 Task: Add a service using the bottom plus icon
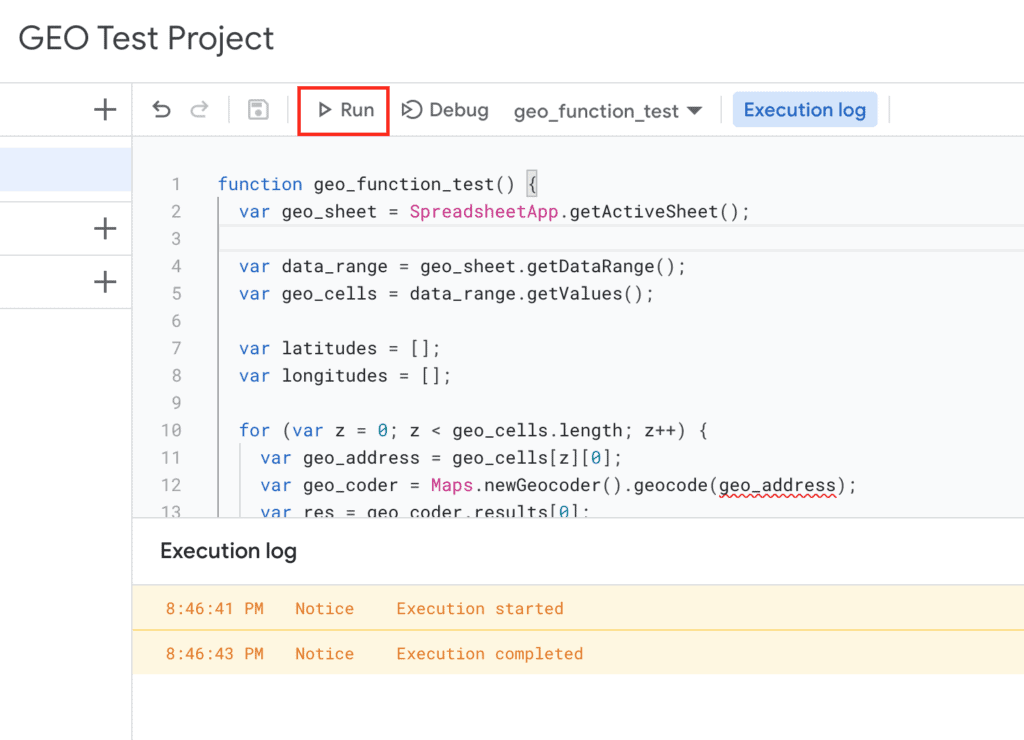click(x=104, y=282)
